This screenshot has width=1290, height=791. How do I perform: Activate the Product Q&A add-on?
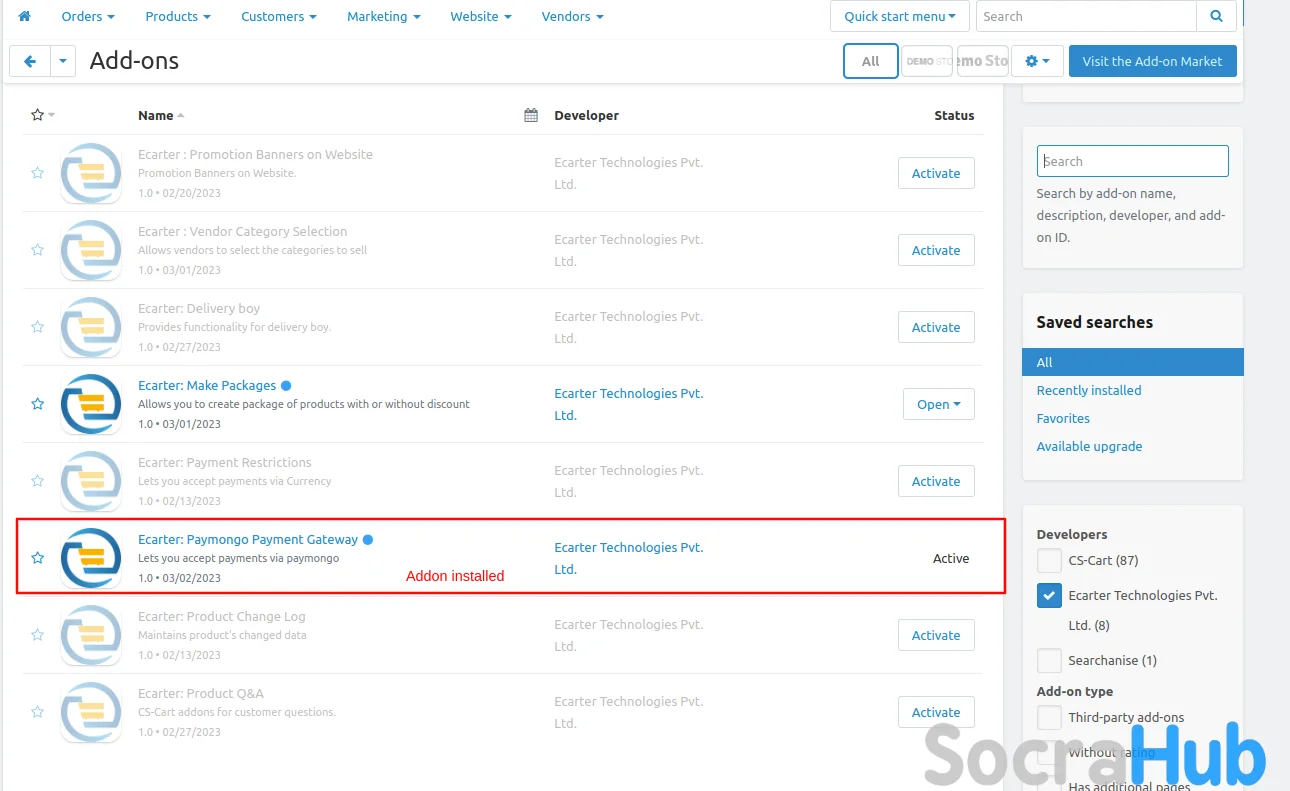[936, 712]
